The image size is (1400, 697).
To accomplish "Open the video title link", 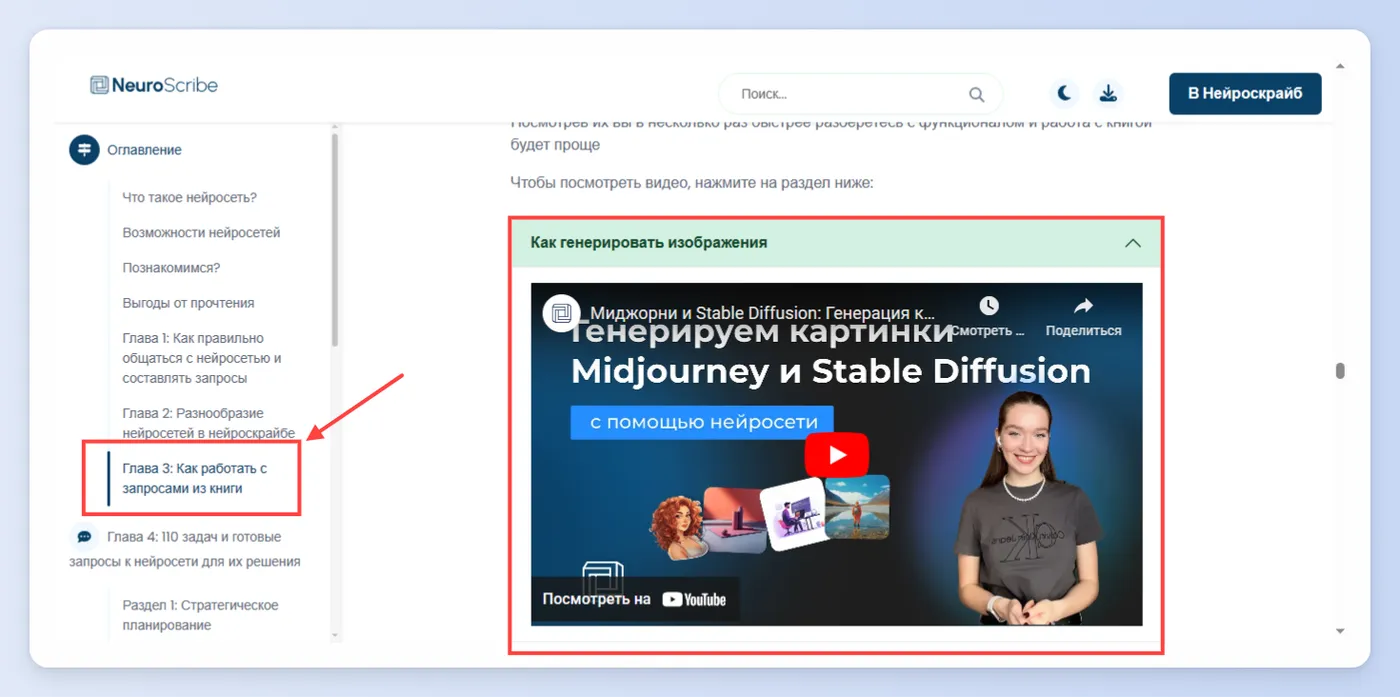I will 762,313.
